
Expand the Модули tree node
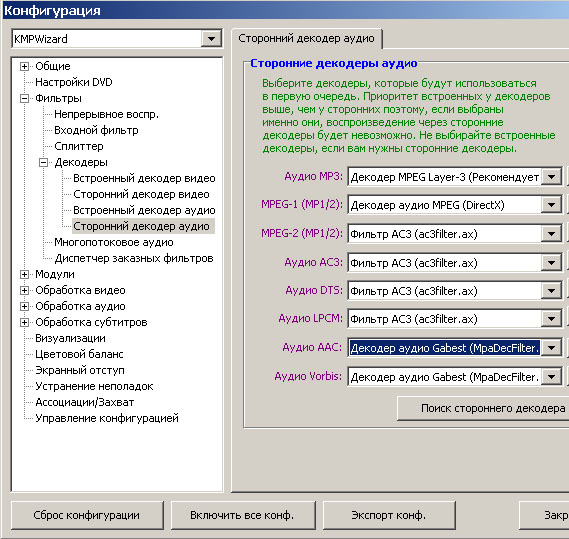coord(24,274)
